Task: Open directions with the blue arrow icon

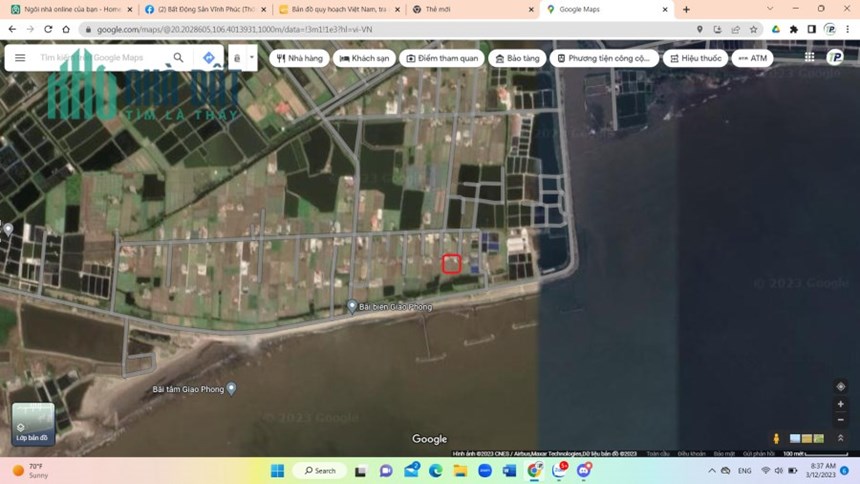Action: 208,58
